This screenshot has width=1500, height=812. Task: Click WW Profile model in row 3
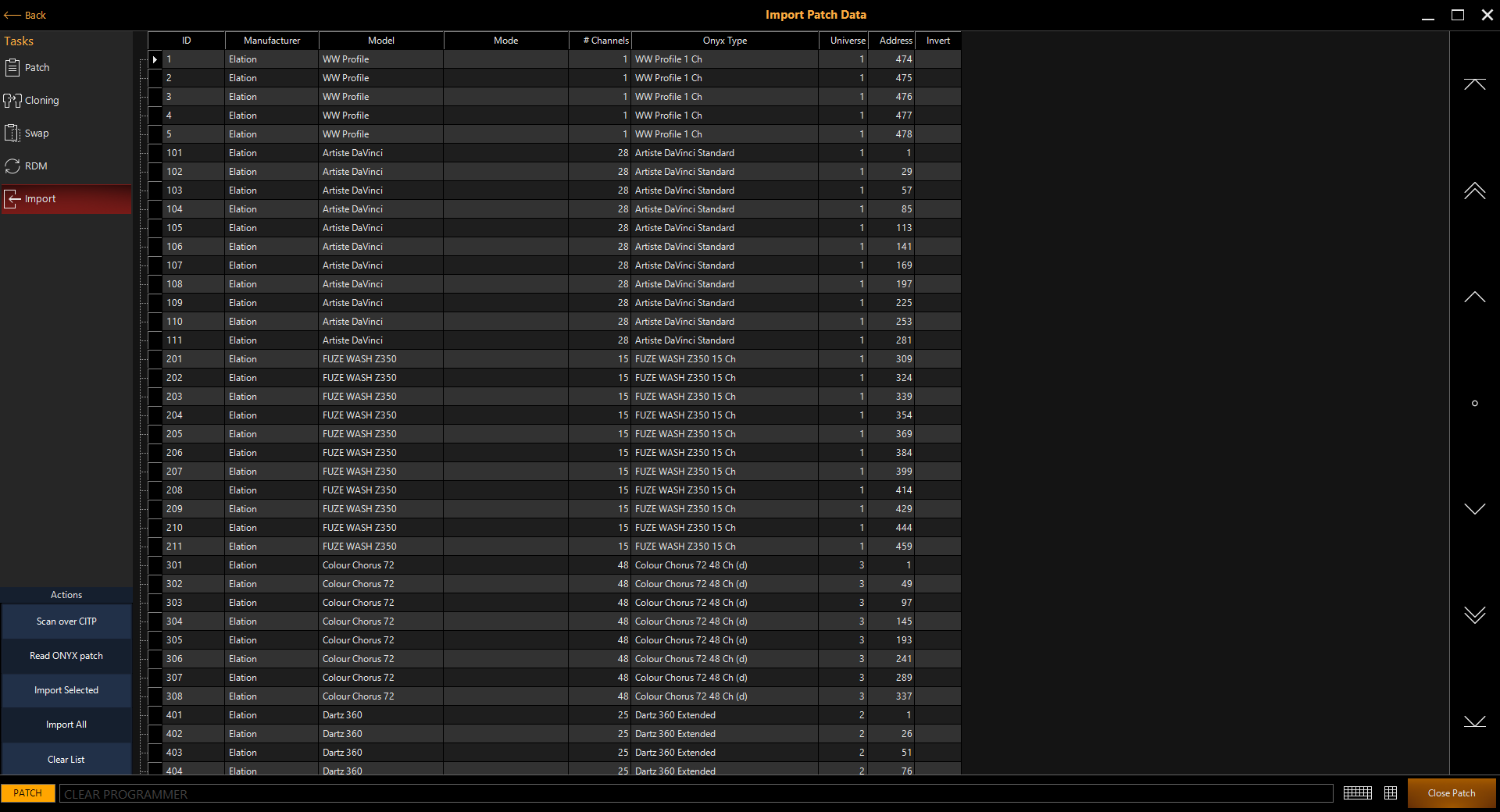(x=381, y=97)
